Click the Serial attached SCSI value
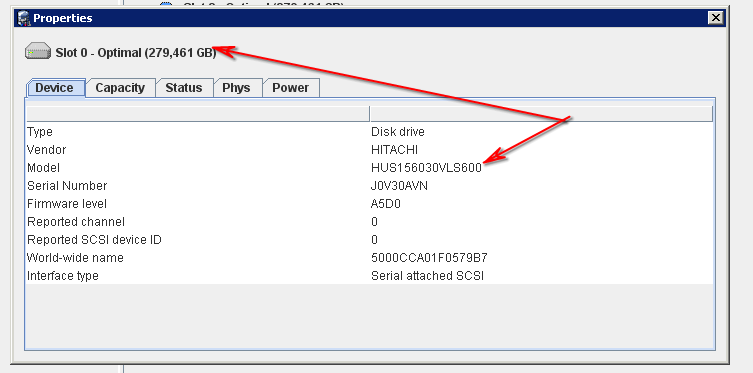This screenshot has width=753, height=373. (427, 276)
